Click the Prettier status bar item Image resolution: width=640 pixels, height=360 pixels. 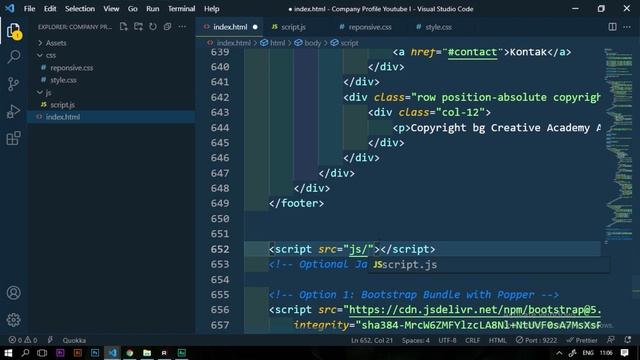click(x=582, y=340)
